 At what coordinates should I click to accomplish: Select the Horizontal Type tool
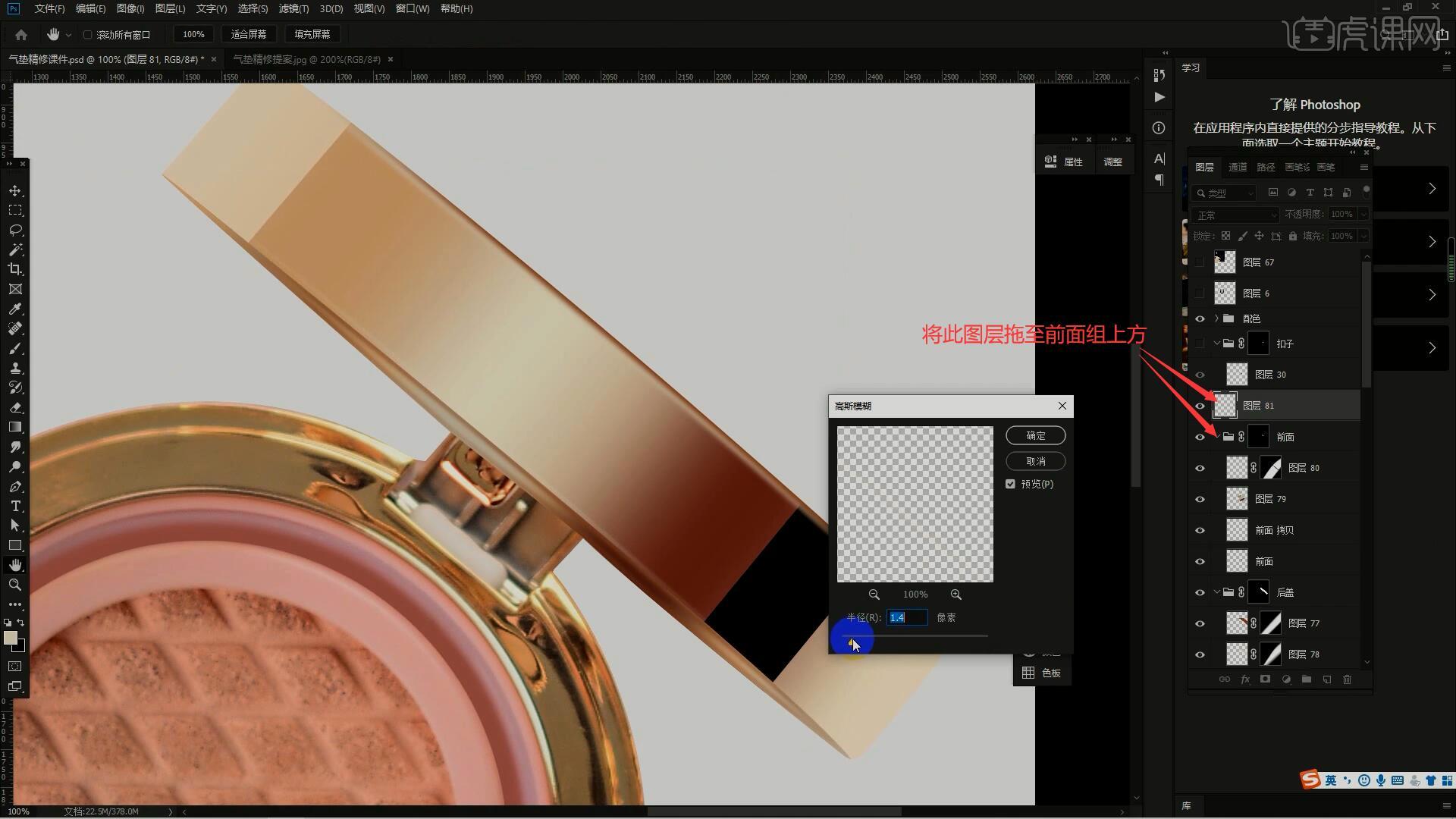tap(15, 506)
